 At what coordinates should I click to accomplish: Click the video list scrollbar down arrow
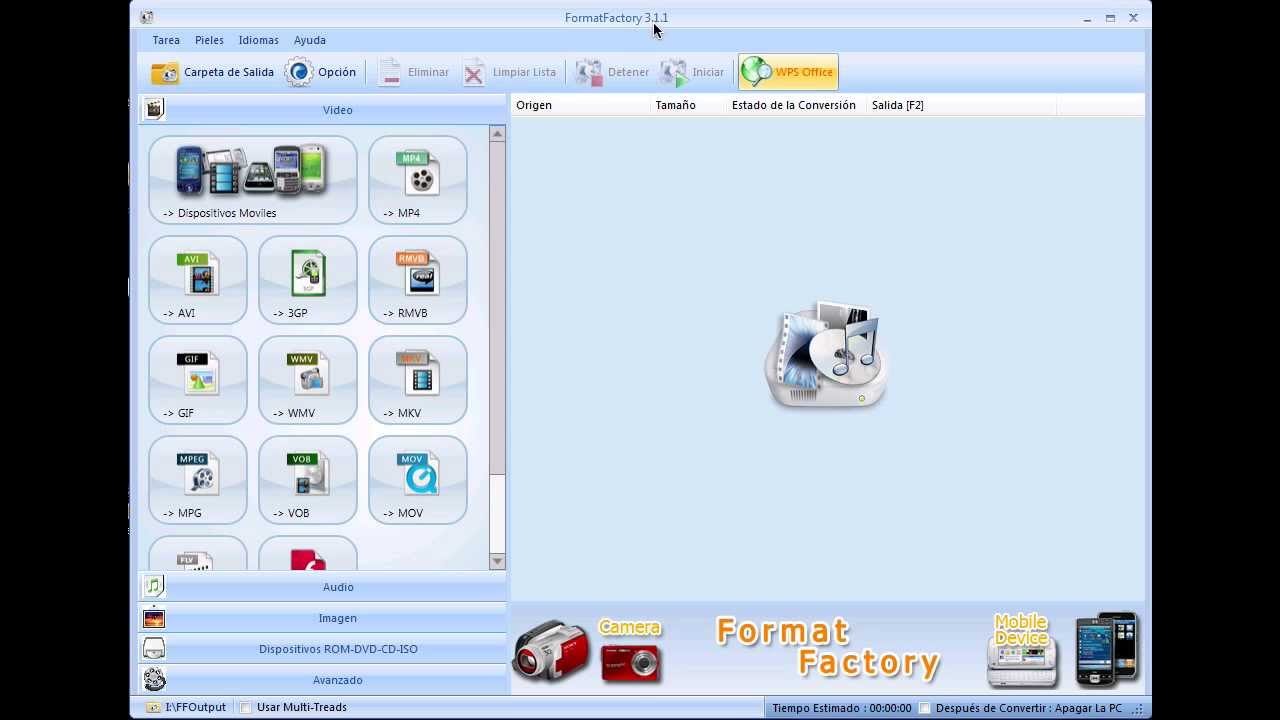pyautogui.click(x=497, y=562)
